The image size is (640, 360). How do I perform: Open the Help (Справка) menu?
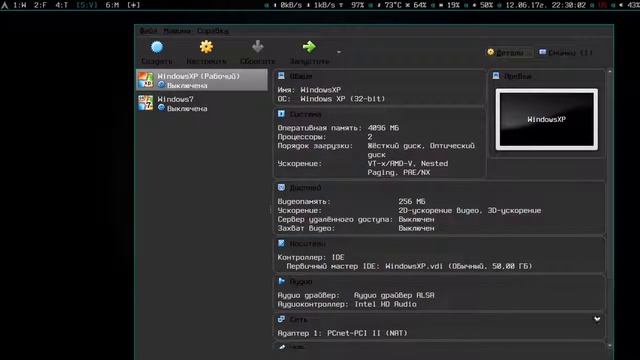click(213, 31)
